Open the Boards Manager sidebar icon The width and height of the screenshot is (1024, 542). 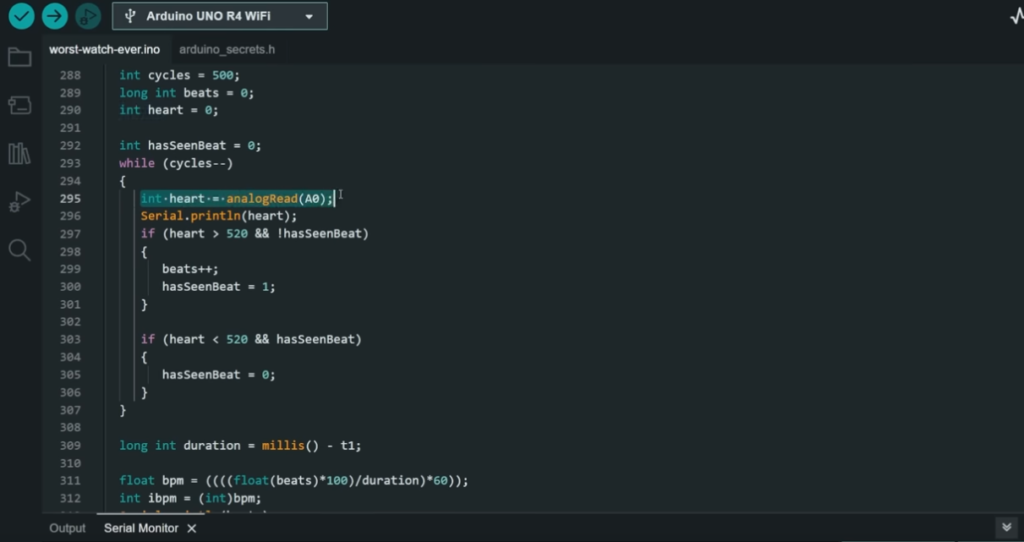click(x=20, y=105)
